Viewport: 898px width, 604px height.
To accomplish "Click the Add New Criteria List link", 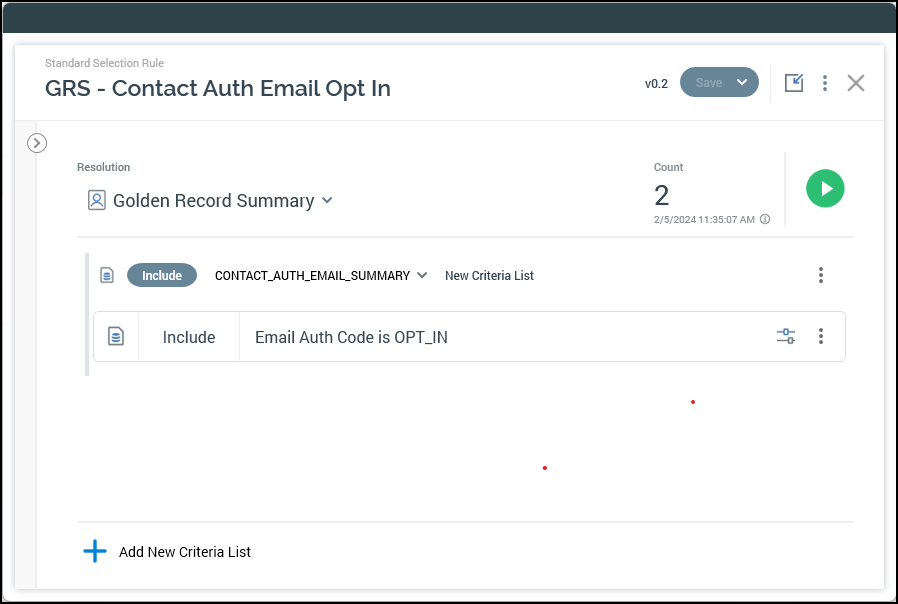I will point(185,552).
